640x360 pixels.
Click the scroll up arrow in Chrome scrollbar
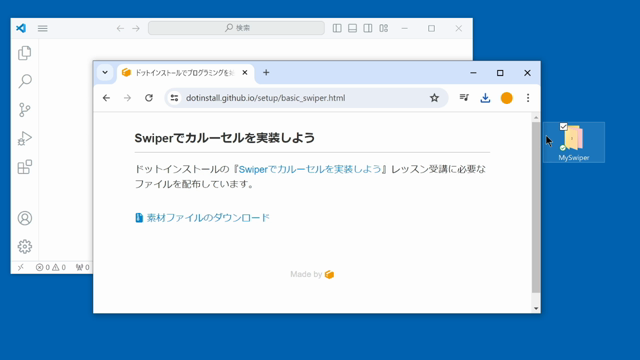536,118
